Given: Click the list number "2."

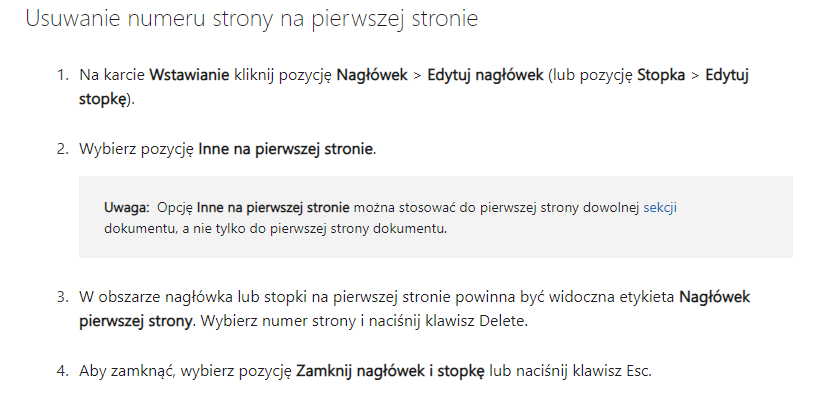Looking at the screenshot, I should [63, 149].
